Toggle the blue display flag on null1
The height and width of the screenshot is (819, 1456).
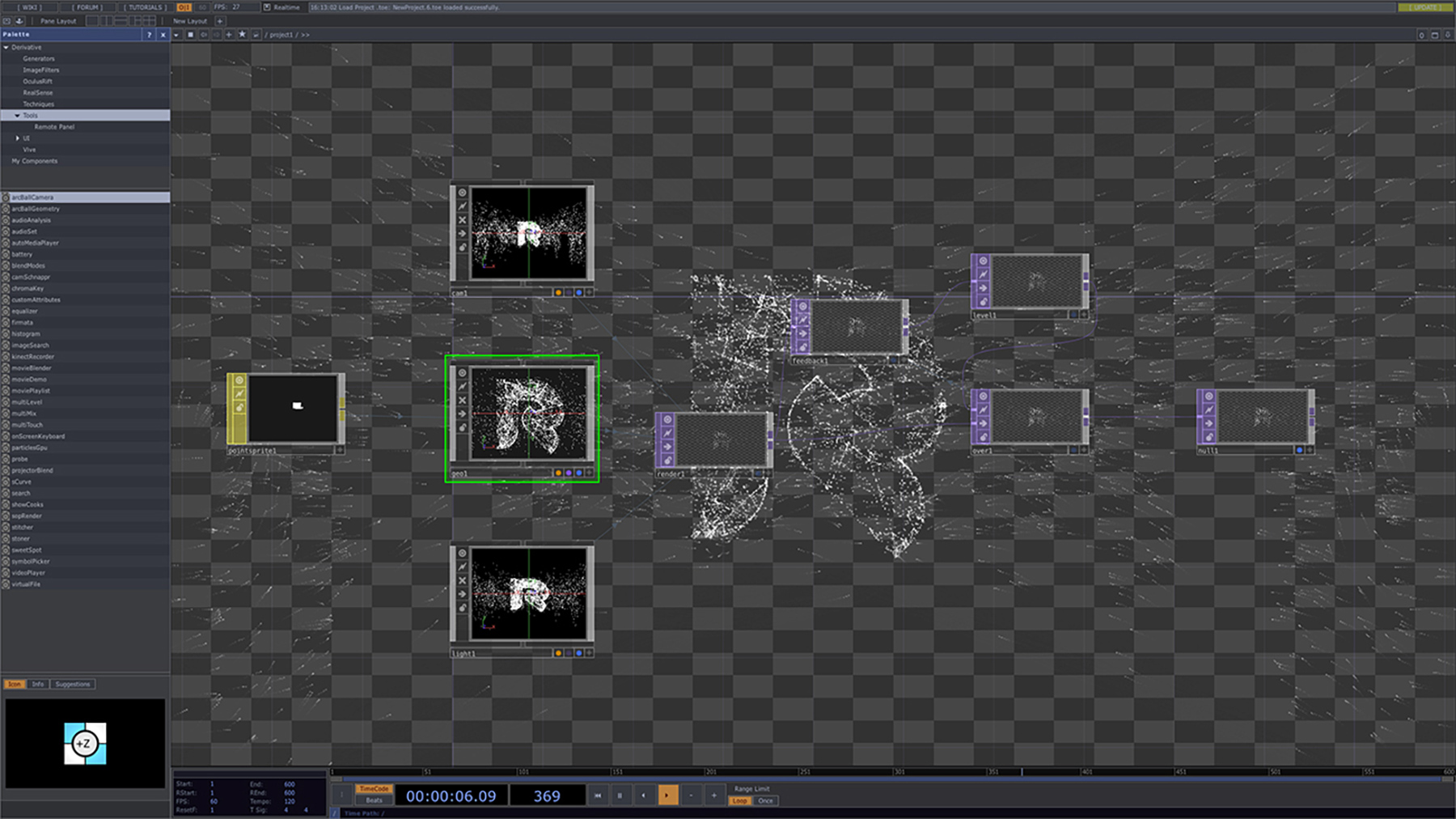(x=1300, y=450)
